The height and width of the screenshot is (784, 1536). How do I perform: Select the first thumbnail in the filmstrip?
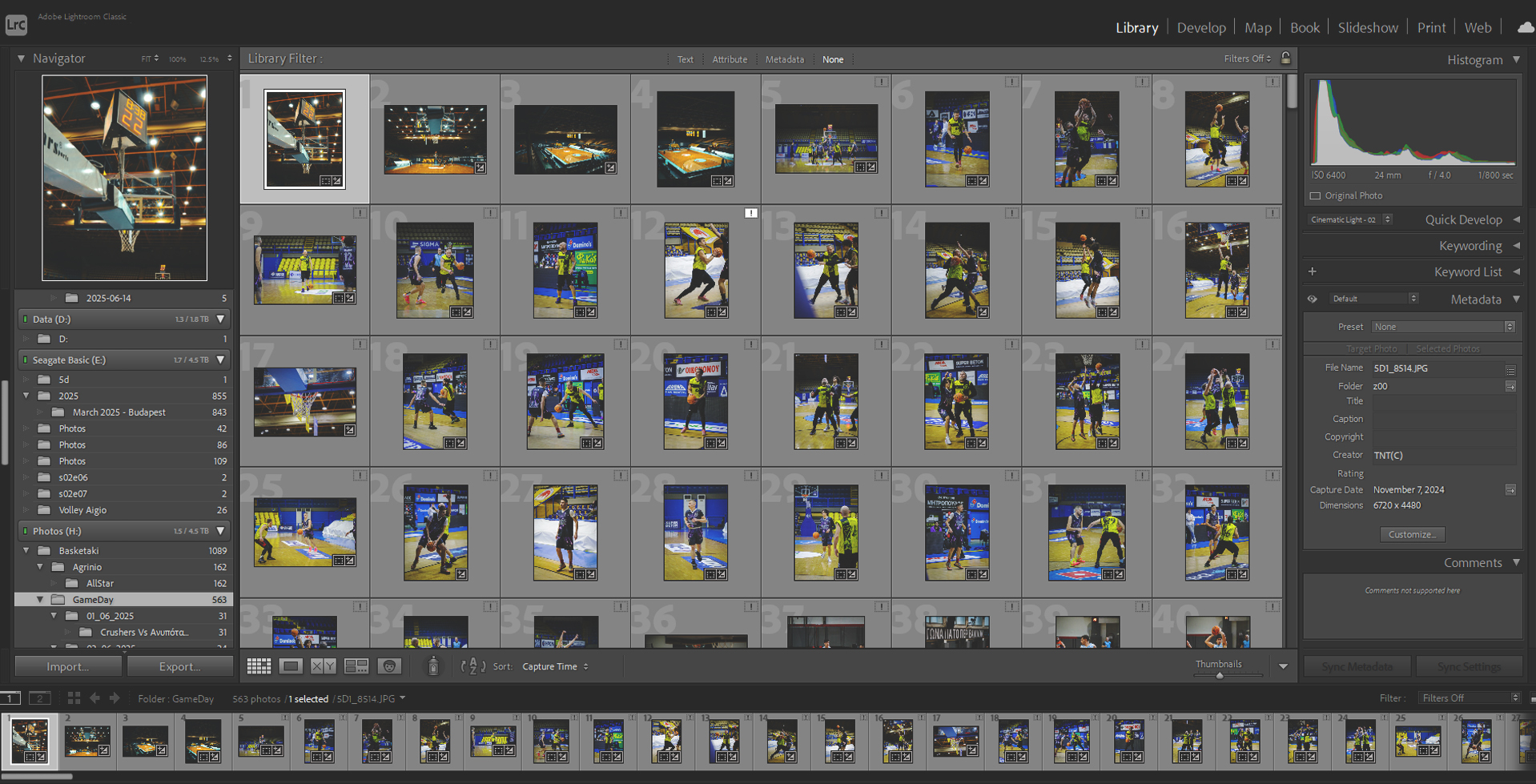(30, 741)
